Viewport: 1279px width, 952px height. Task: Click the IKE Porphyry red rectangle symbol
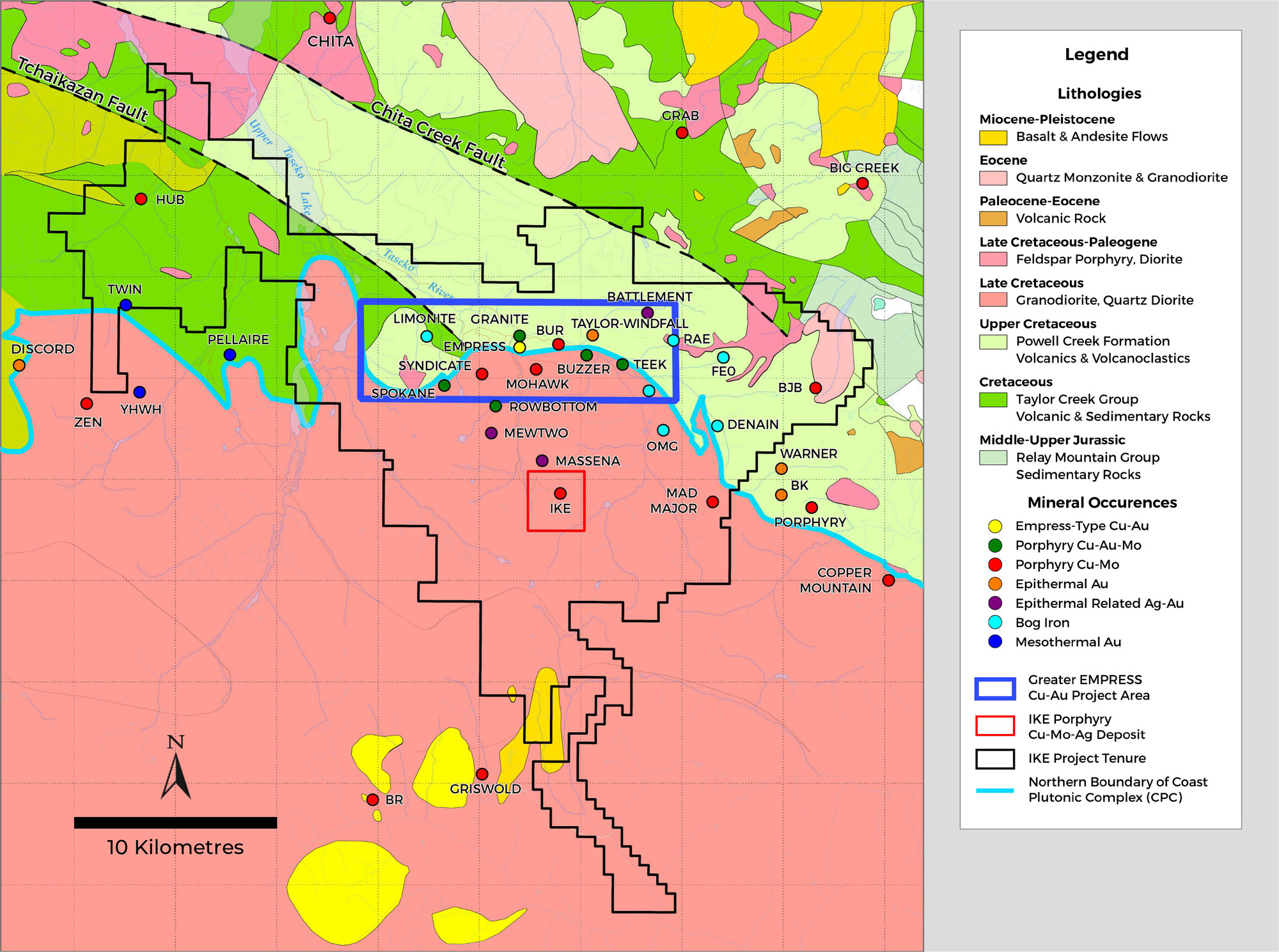tap(995, 726)
